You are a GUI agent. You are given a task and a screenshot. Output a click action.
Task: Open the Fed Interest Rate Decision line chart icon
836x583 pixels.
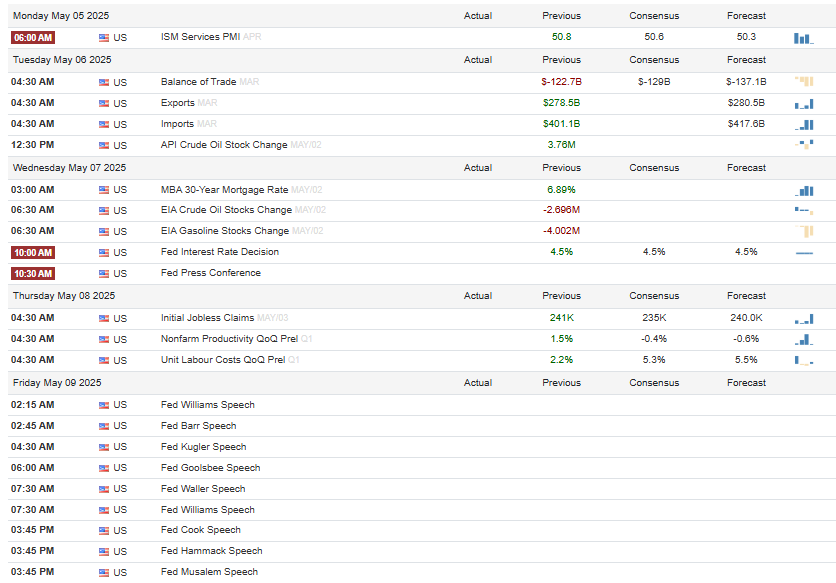coord(803,253)
